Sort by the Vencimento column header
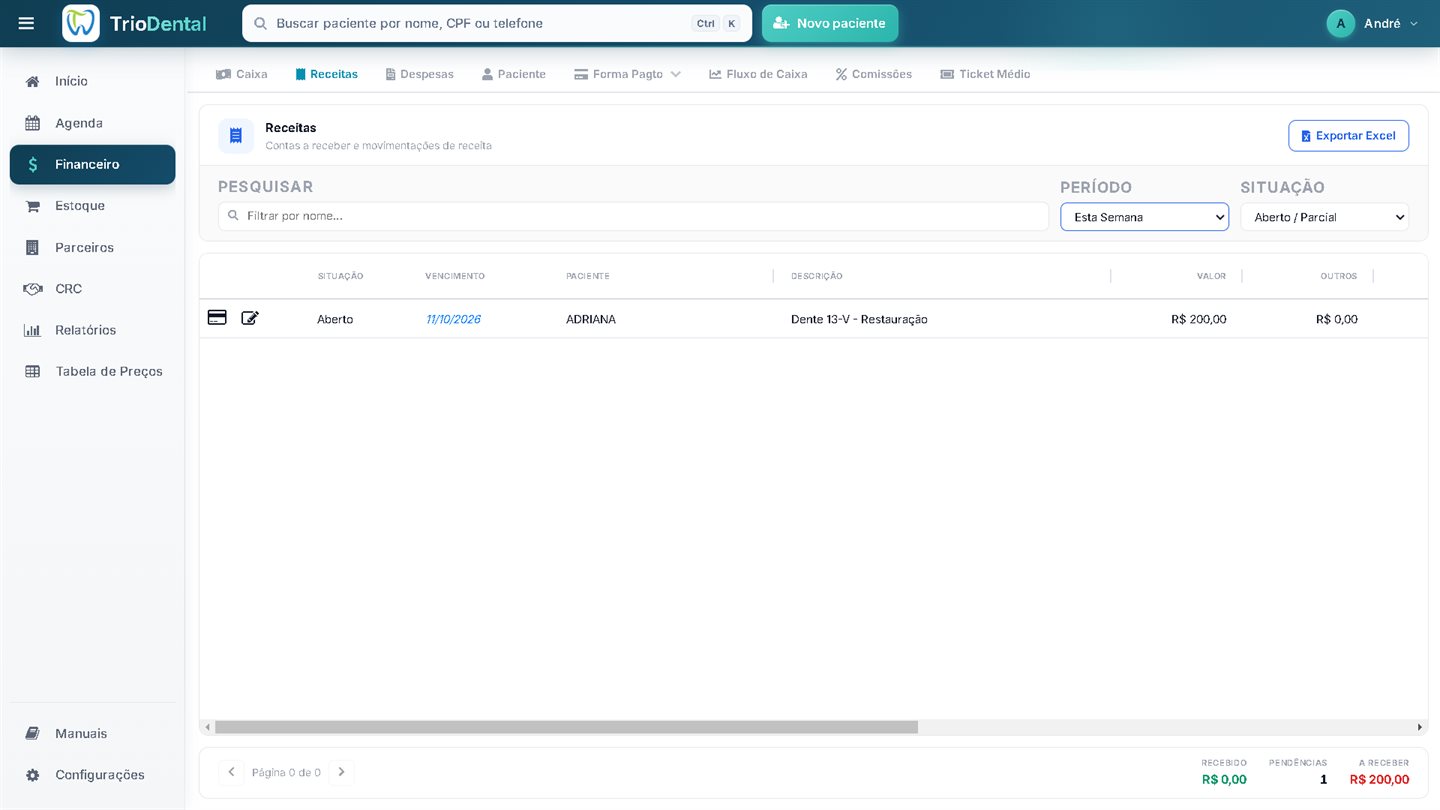The height and width of the screenshot is (810, 1440). pos(455,276)
